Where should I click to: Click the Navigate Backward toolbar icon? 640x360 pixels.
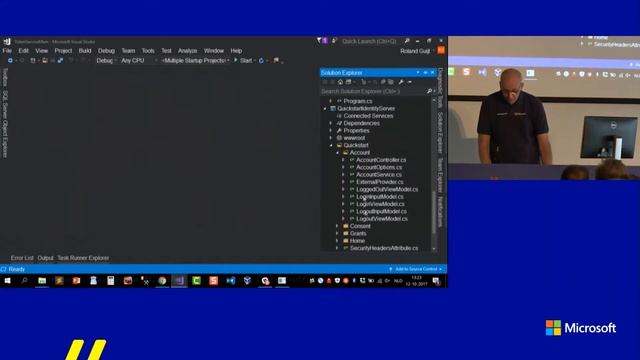[x=10, y=60]
